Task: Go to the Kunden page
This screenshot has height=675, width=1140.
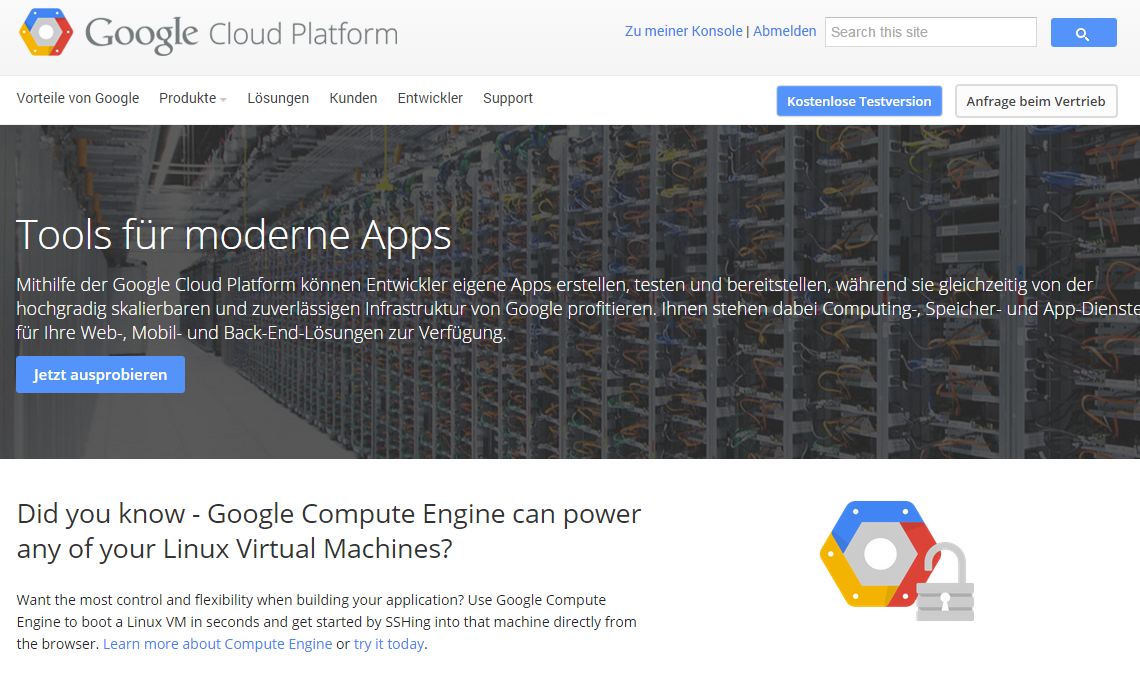Action: pyautogui.click(x=353, y=98)
